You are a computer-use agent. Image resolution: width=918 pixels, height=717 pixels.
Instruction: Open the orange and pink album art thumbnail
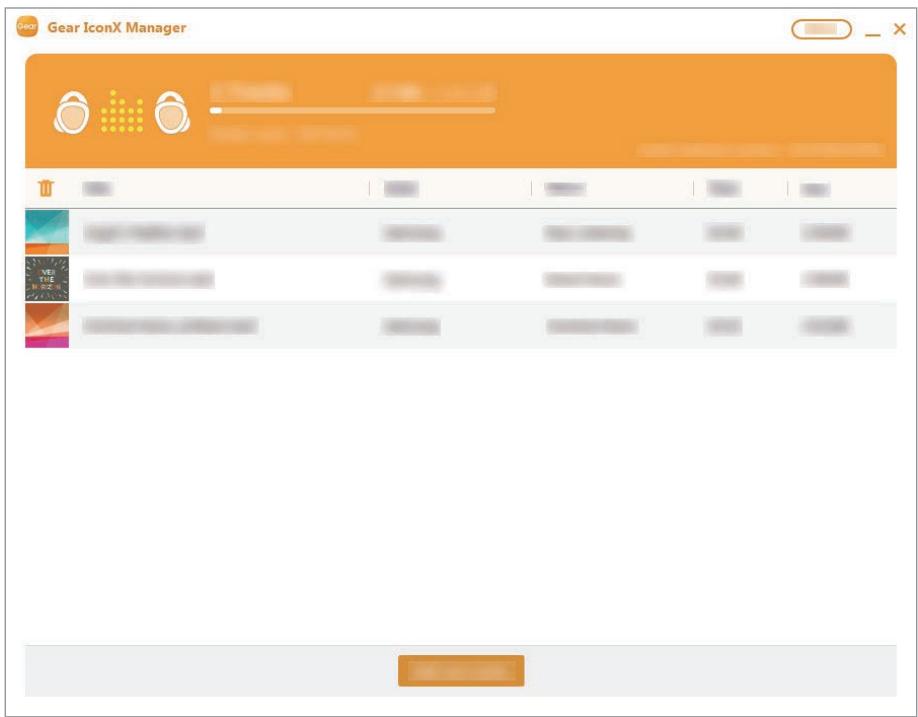[47, 325]
